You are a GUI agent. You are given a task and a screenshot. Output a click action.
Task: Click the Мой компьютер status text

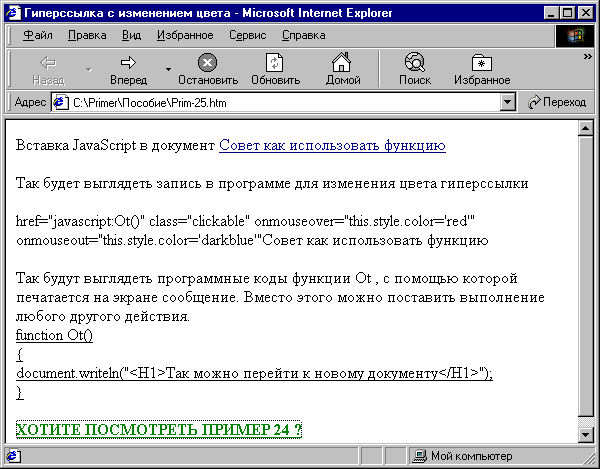(x=471, y=456)
